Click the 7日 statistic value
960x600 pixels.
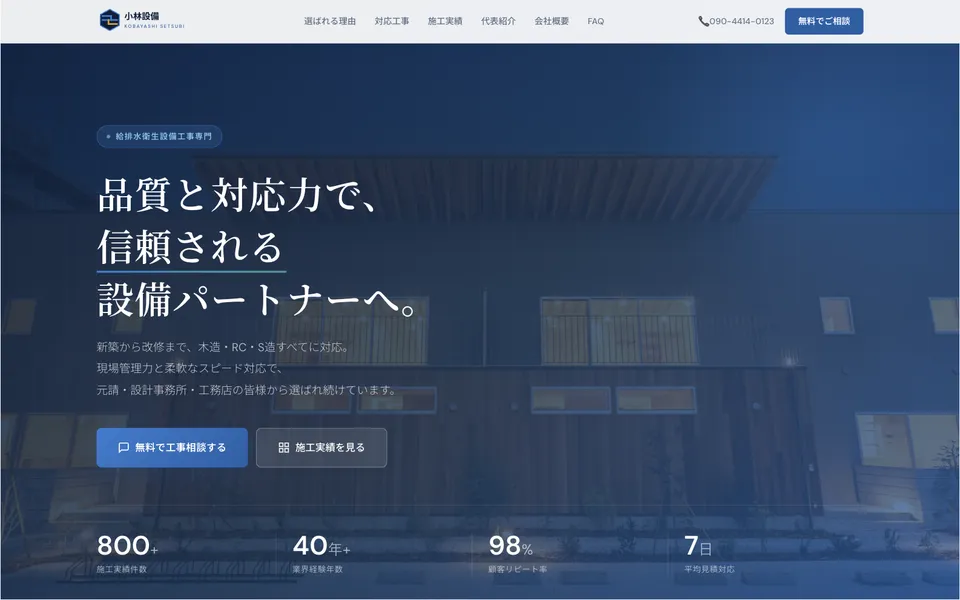698,546
